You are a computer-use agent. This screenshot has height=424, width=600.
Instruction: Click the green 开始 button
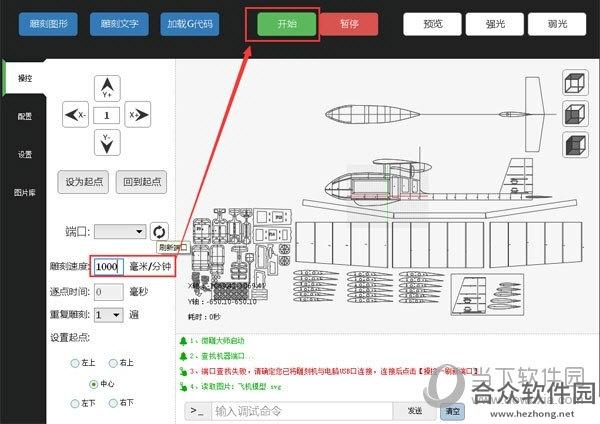pos(287,24)
